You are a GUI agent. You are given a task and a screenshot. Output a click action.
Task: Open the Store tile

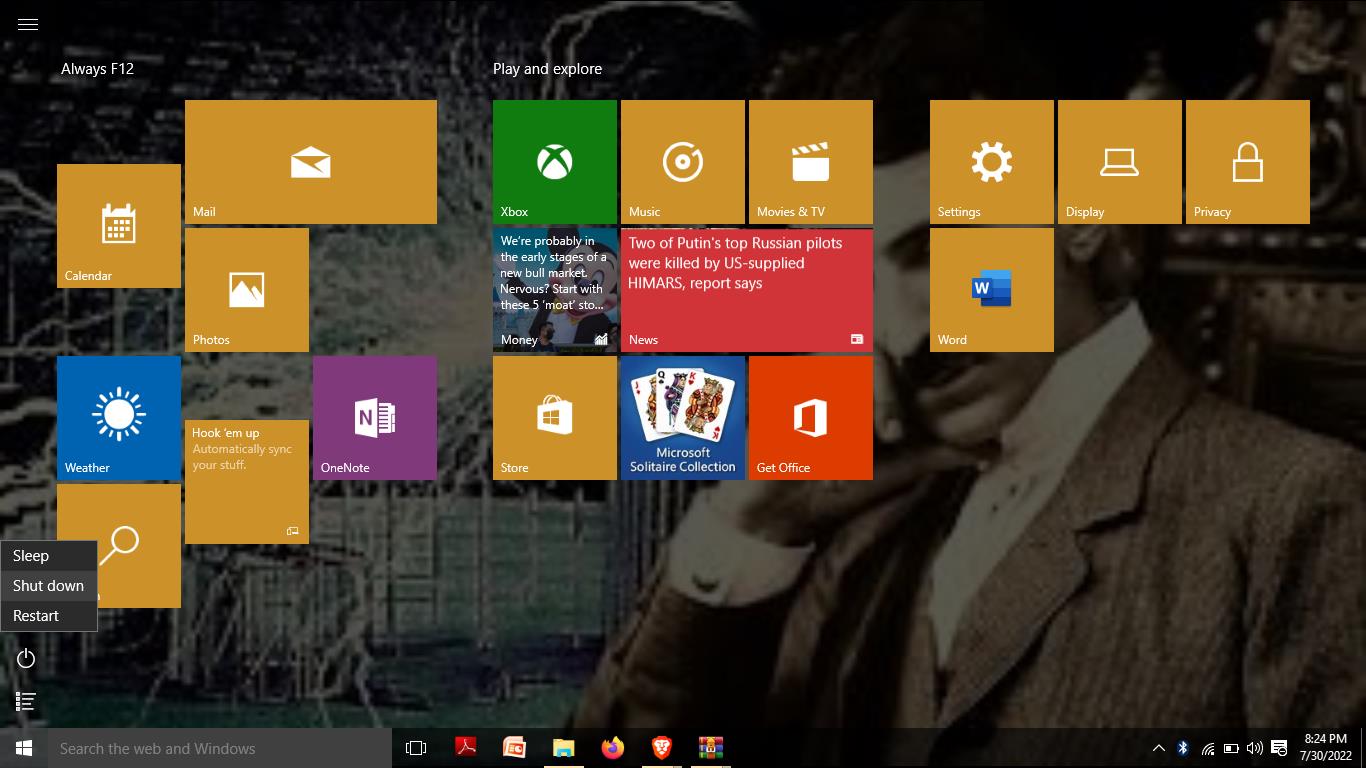click(x=555, y=418)
